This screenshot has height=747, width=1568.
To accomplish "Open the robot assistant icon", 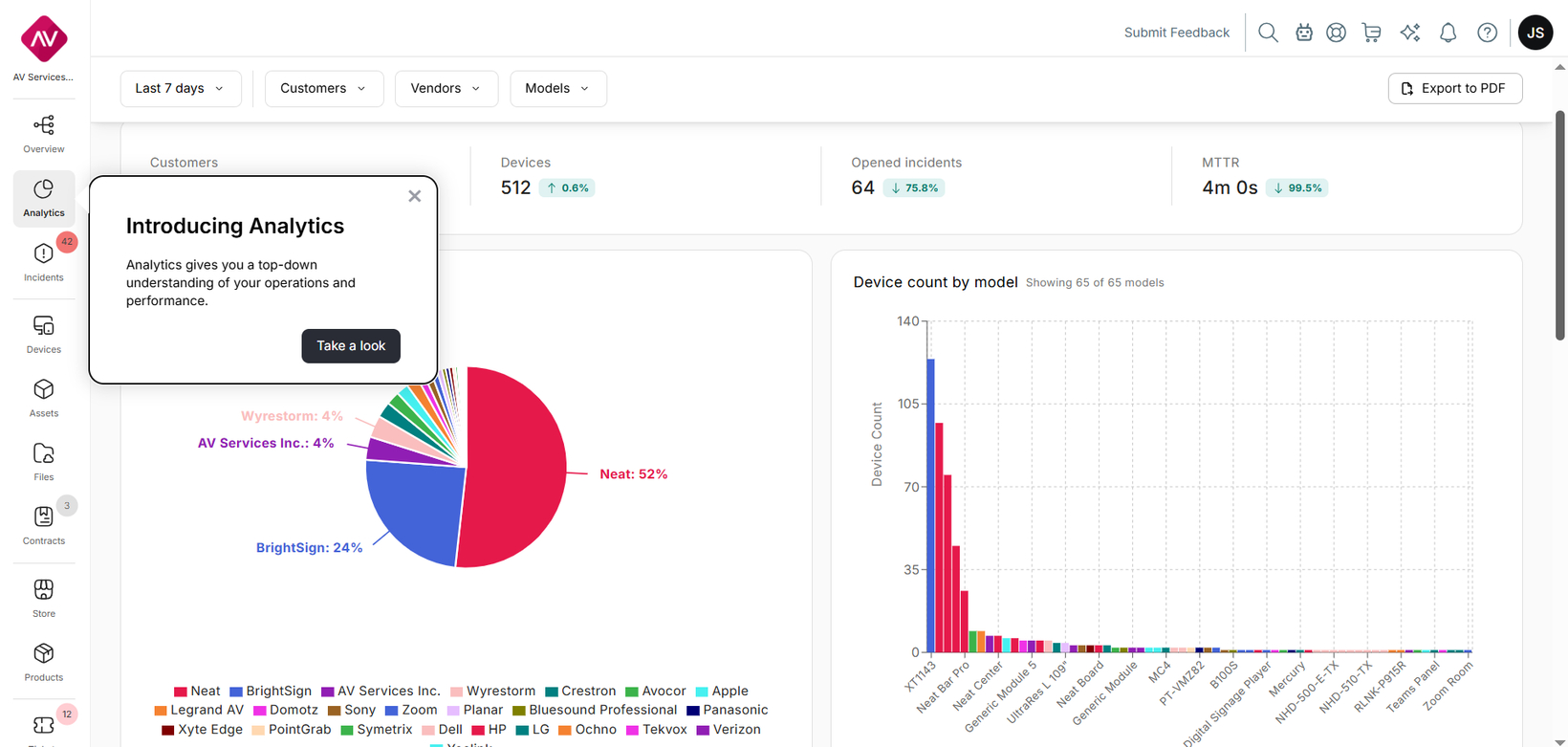I will [x=1304, y=33].
